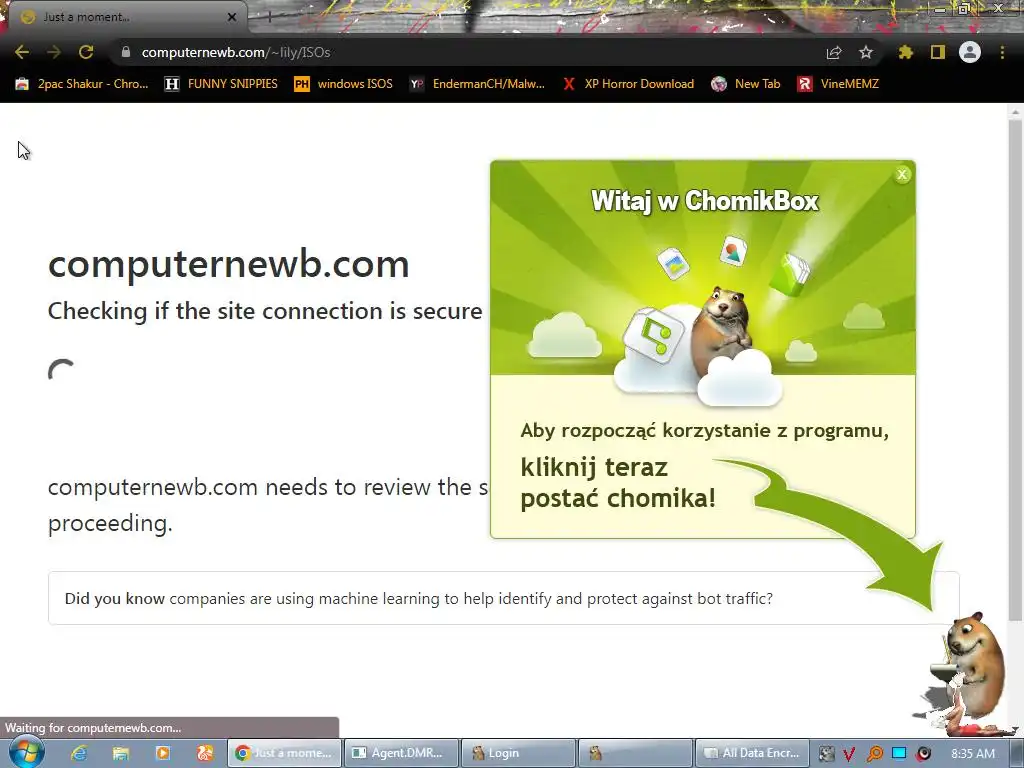Click the red V tray icon
This screenshot has height=768, width=1024.
(x=849, y=754)
